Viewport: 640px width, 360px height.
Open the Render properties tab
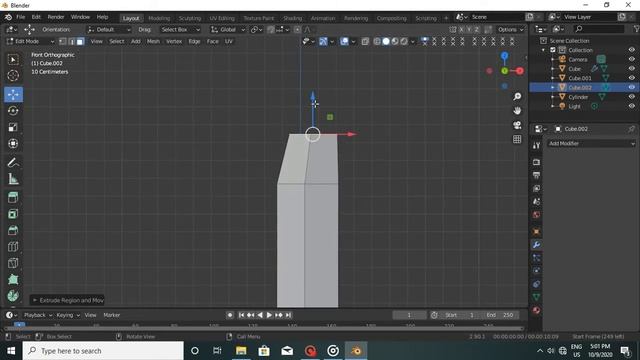pyautogui.click(x=536, y=162)
